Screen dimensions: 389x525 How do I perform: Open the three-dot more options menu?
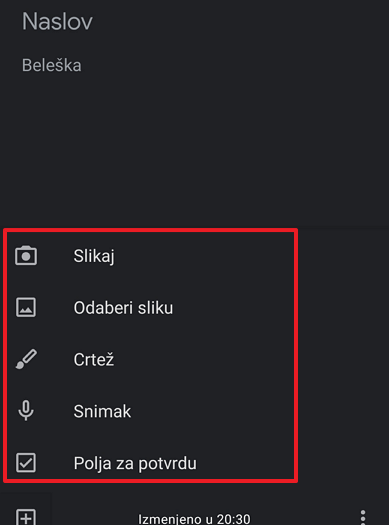pyautogui.click(x=363, y=518)
